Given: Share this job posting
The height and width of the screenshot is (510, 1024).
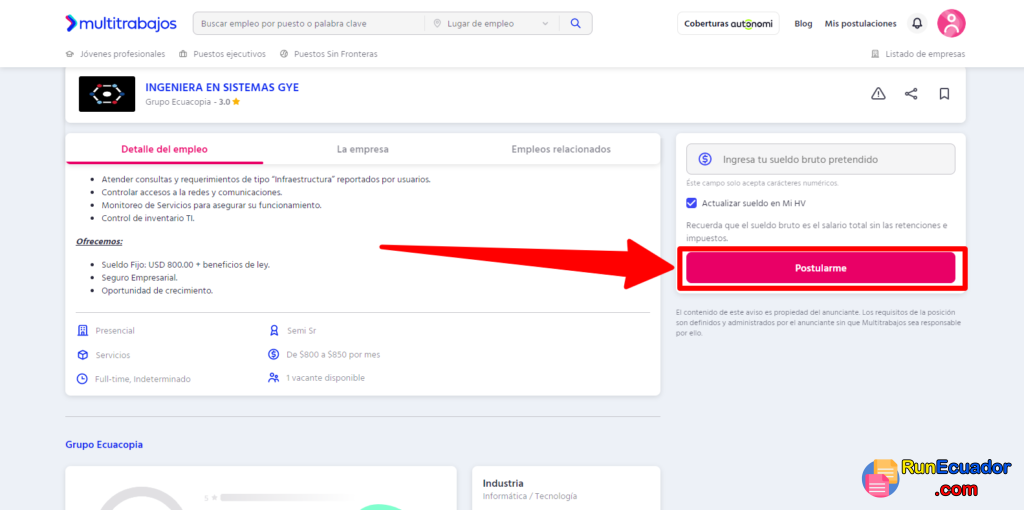Looking at the screenshot, I should coord(911,94).
